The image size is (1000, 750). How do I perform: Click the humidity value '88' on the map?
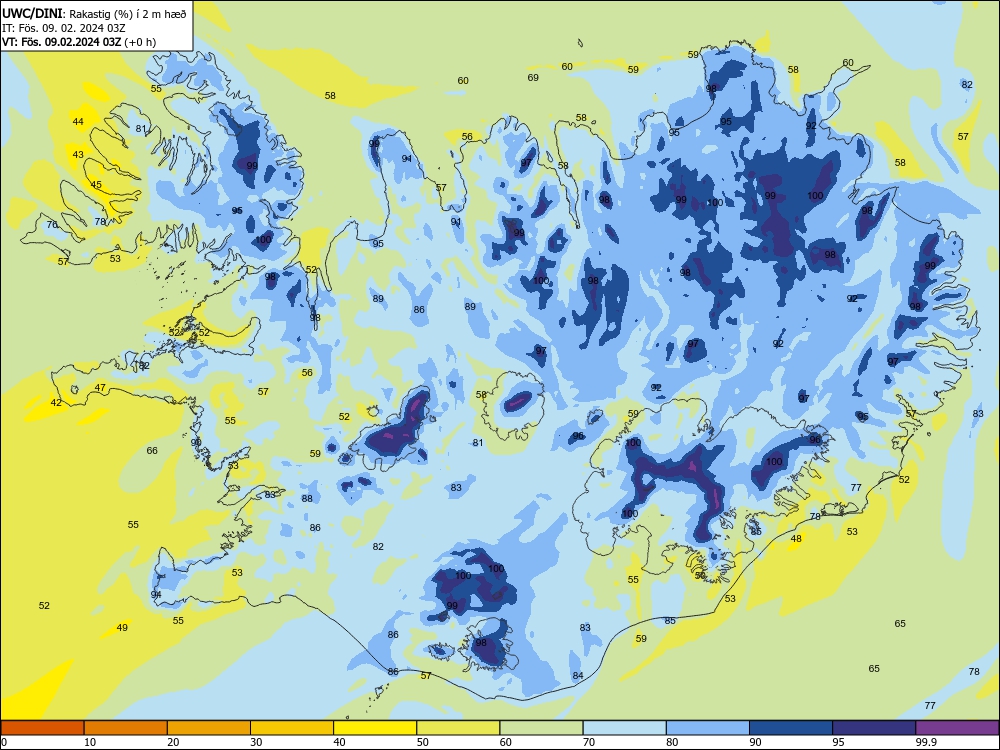pos(307,499)
